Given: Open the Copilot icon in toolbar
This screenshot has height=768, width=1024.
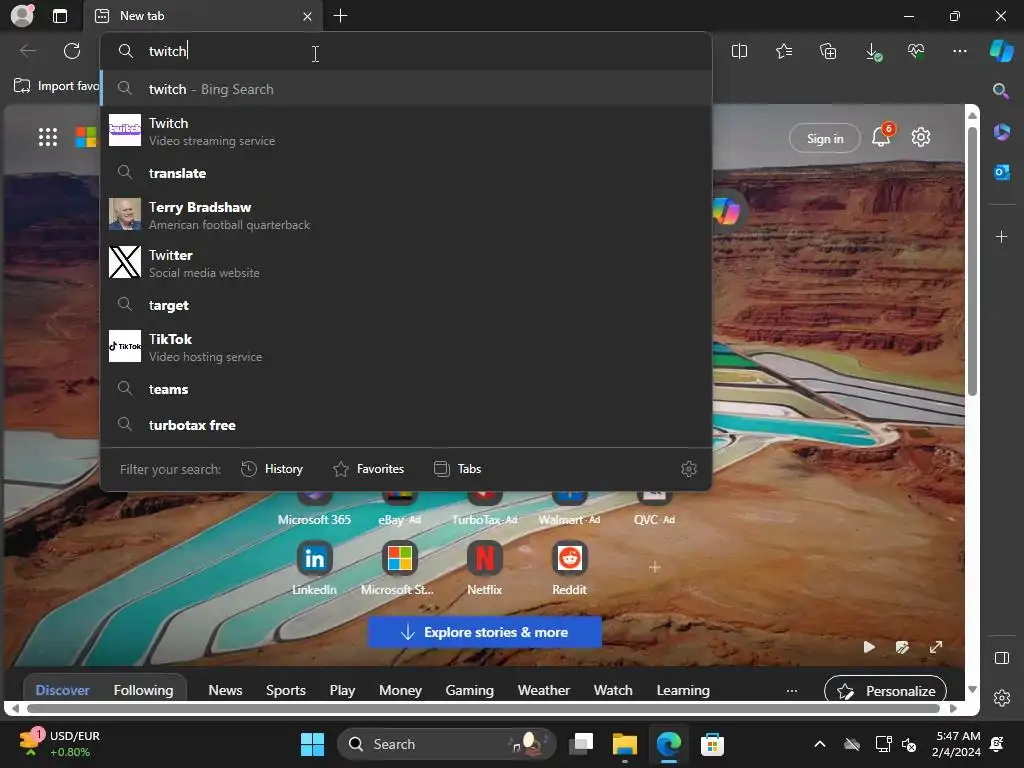Looking at the screenshot, I should click(x=1002, y=51).
